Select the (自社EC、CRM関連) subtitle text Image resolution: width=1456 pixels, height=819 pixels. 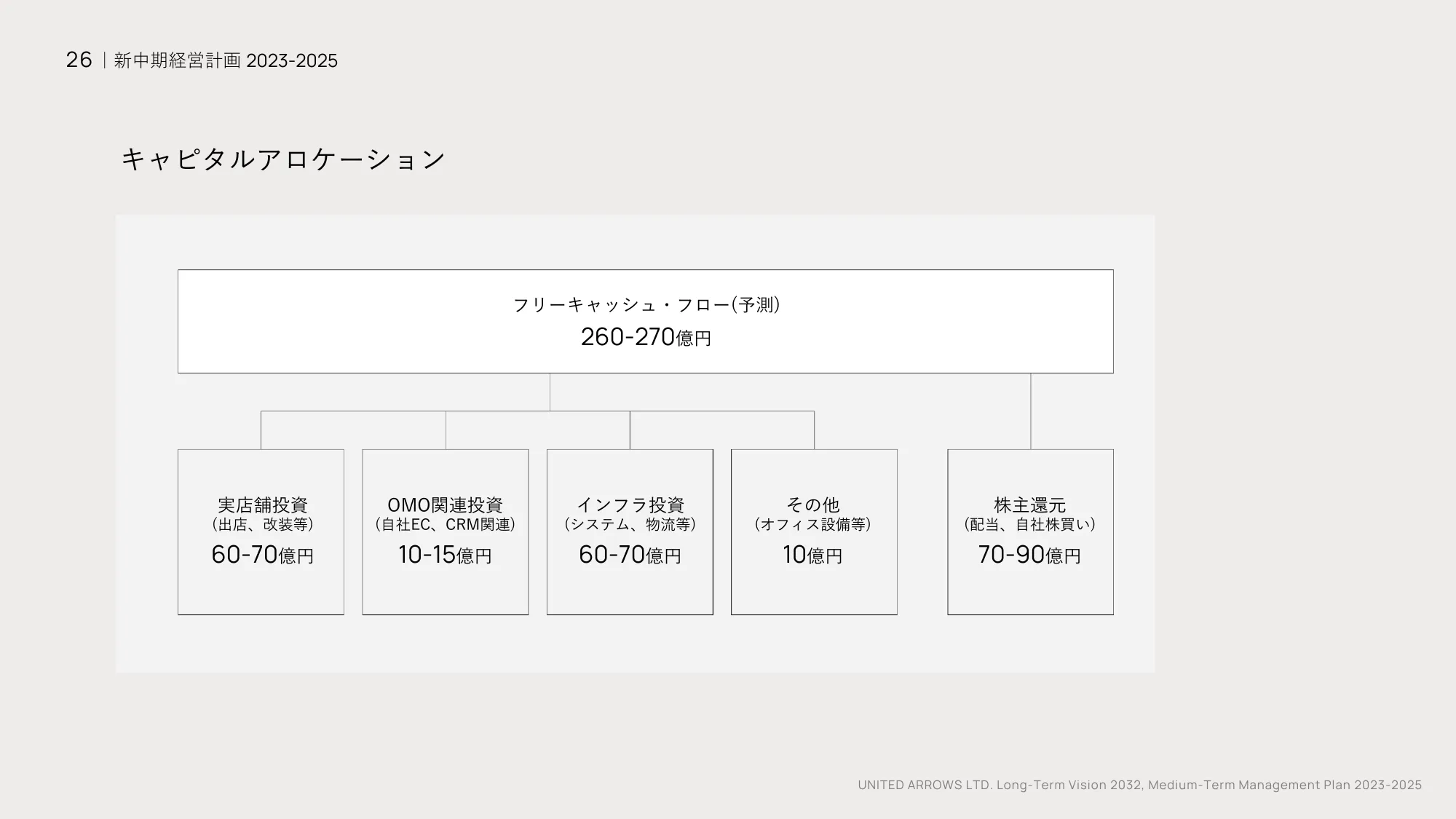[445, 523]
